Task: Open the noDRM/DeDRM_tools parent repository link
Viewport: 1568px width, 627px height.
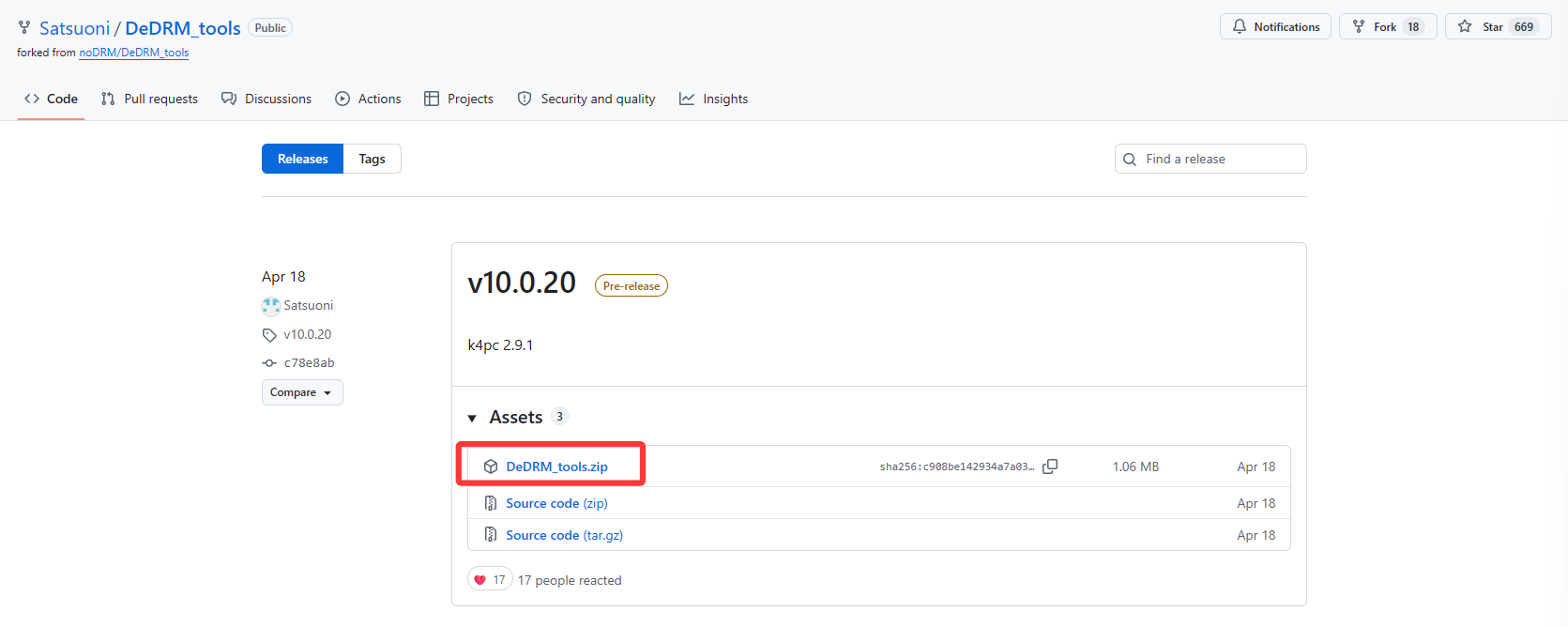Action: coord(134,53)
